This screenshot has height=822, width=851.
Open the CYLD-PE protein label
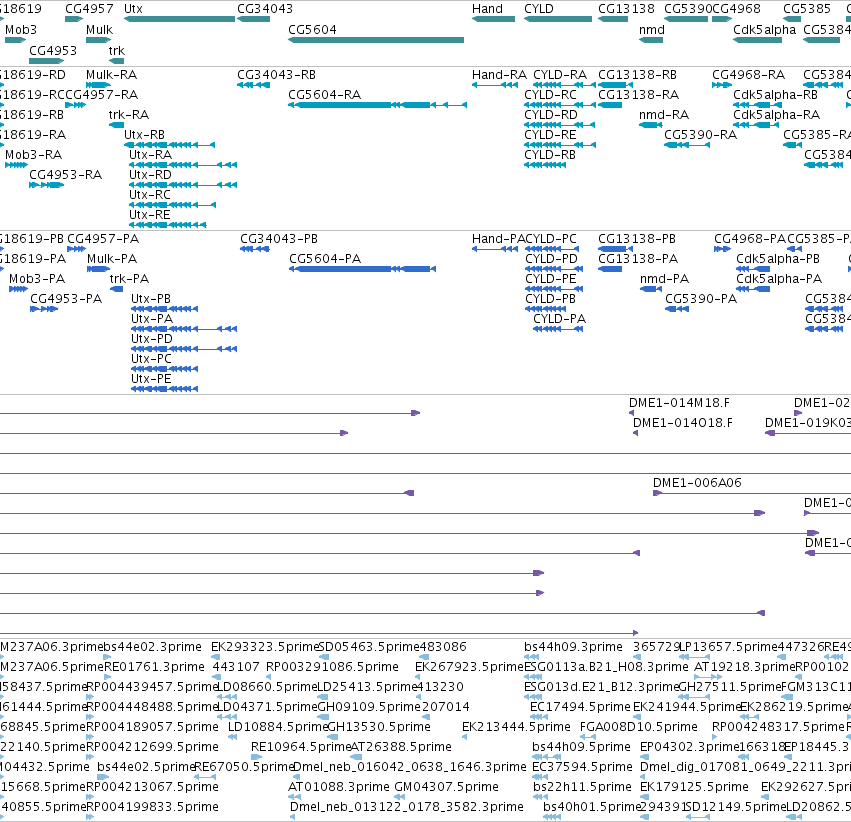click(551, 279)
